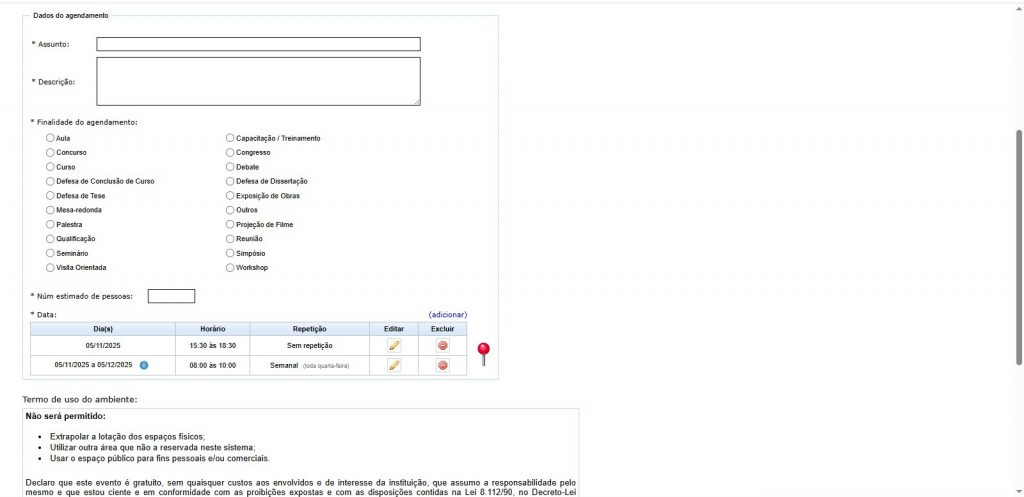Pick the Palestra radio button

pos(51,225)
